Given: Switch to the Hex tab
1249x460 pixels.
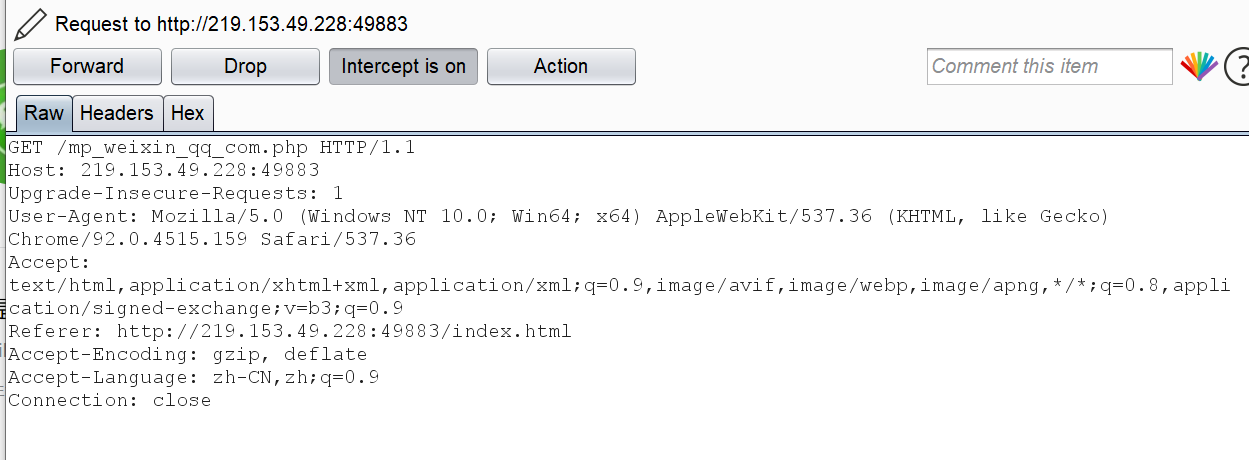Looking at the screenshot, I should [x=188, y=114].
